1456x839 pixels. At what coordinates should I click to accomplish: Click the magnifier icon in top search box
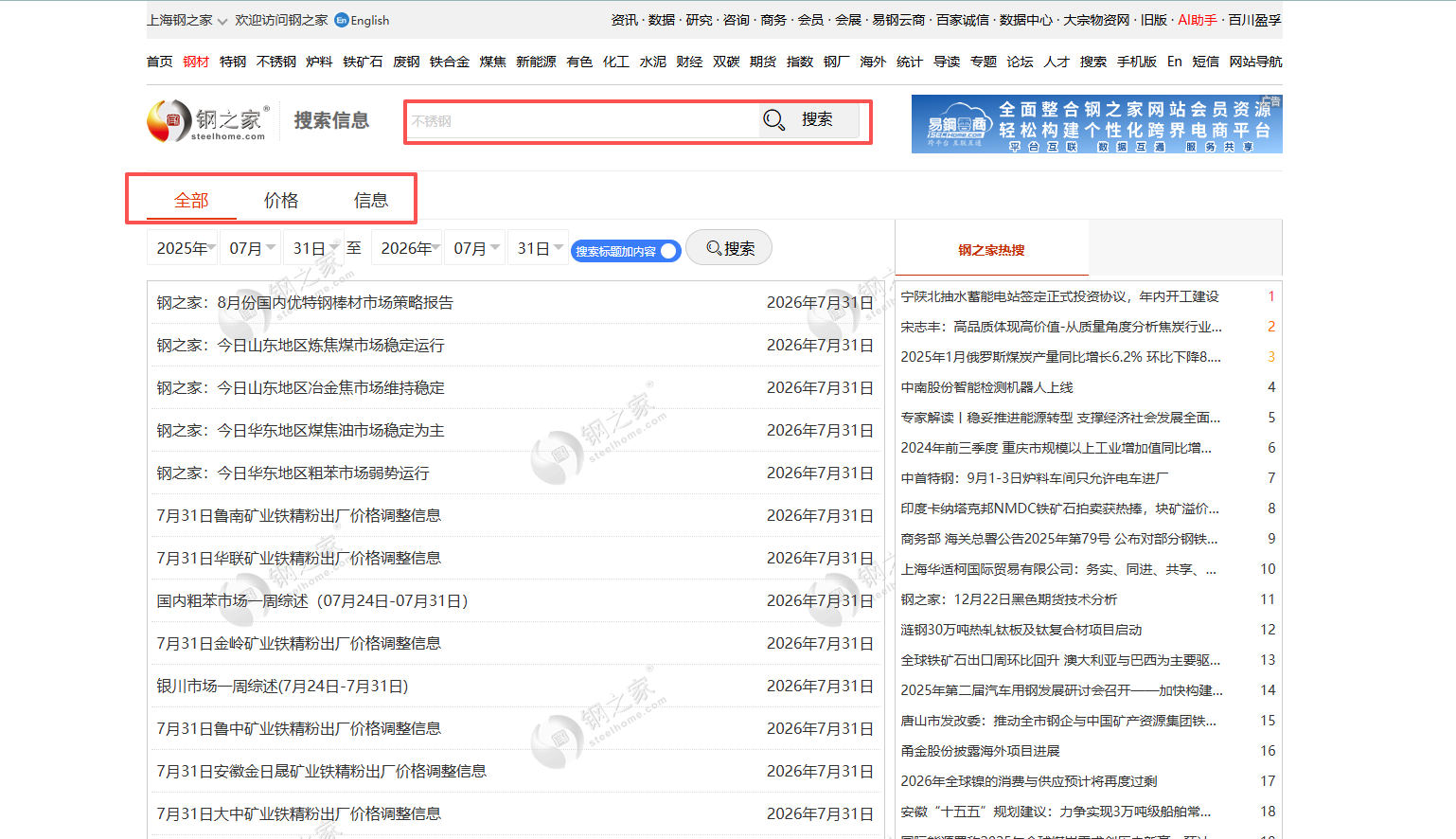(x=774, y=120)
